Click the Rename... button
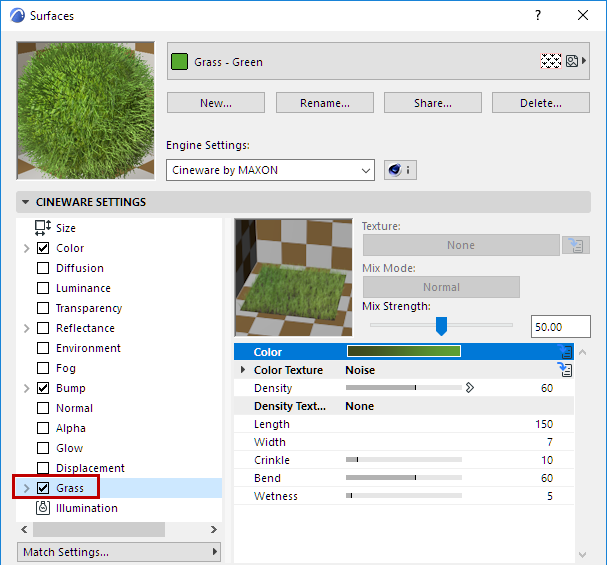 (x=324, y=103)
